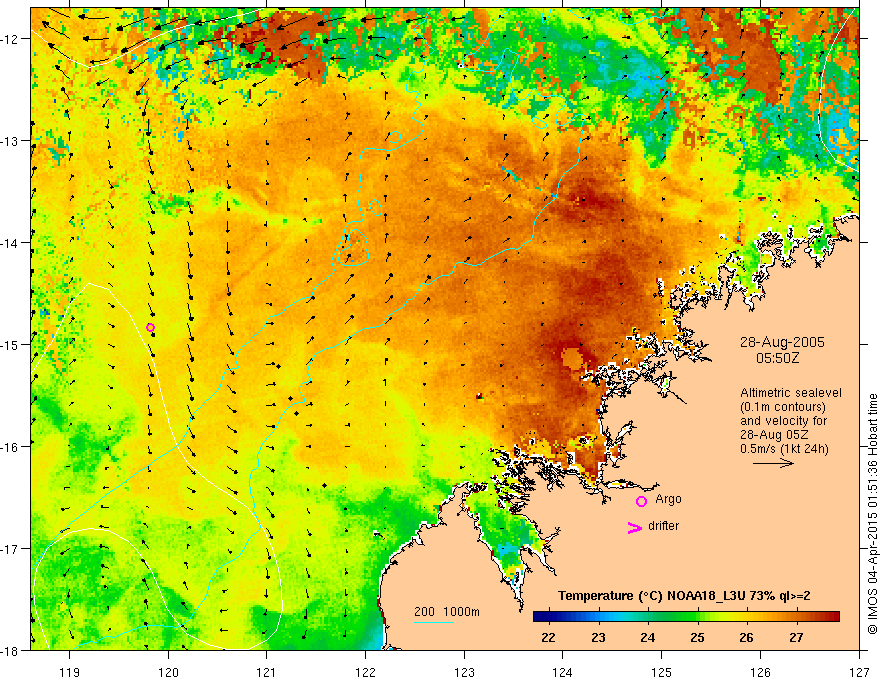Click the 25 label on the colorbar
The height and width of the screenshot is (680, 880).
click(698, 637)
